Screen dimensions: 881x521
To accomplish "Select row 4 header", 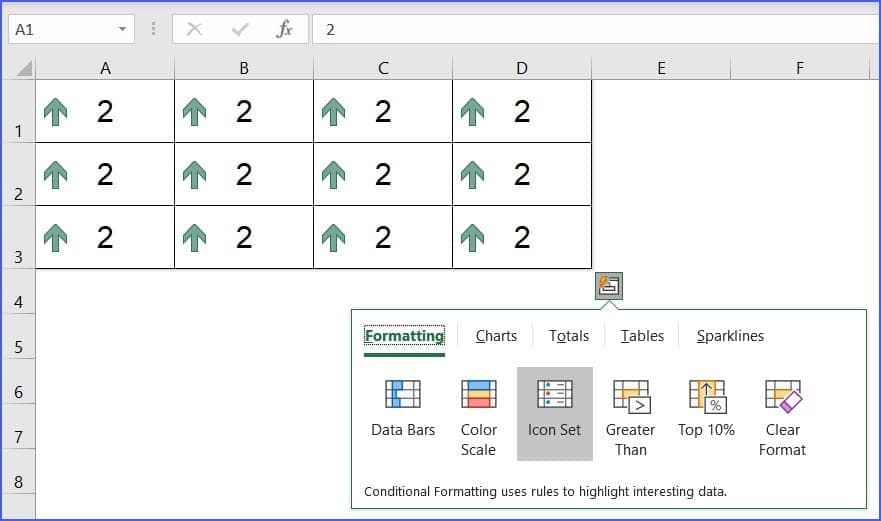I will [x=18, y=292].
